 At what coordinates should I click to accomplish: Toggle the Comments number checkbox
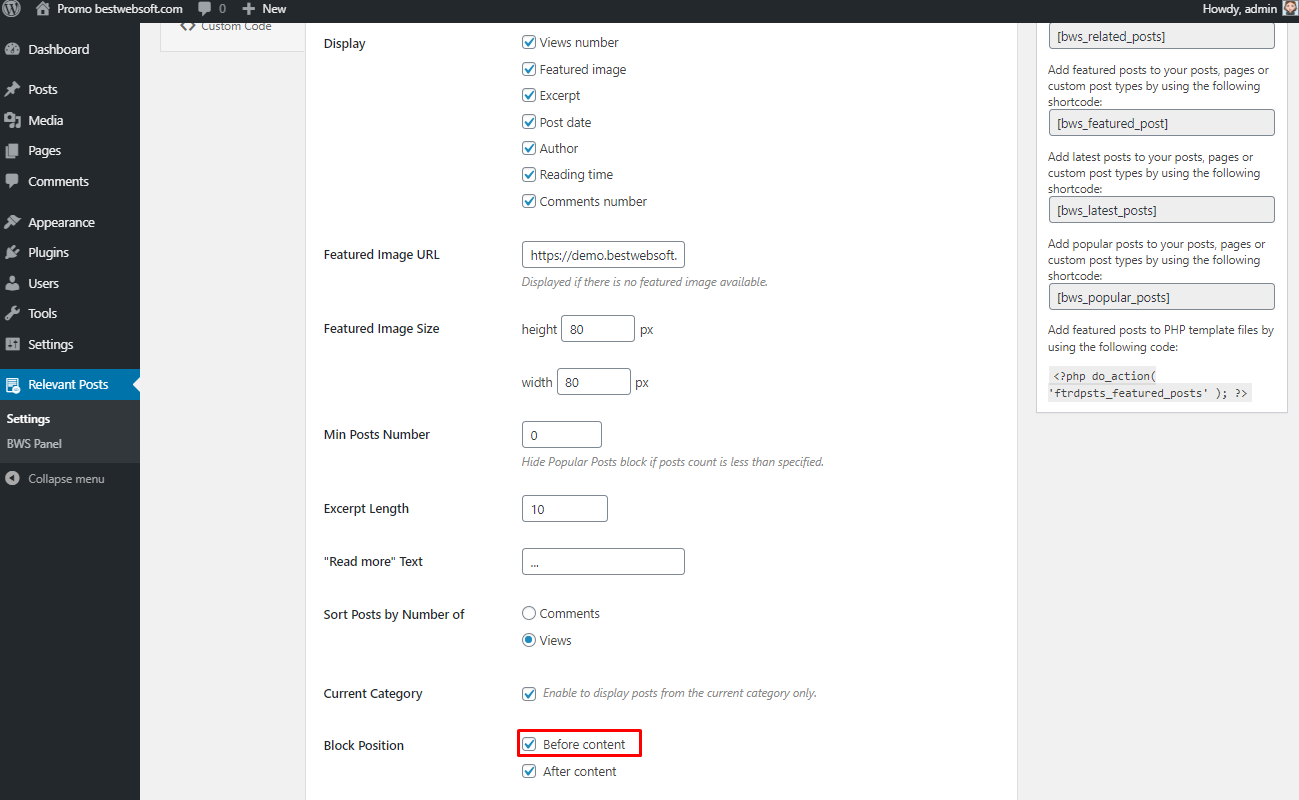point(529,201)
